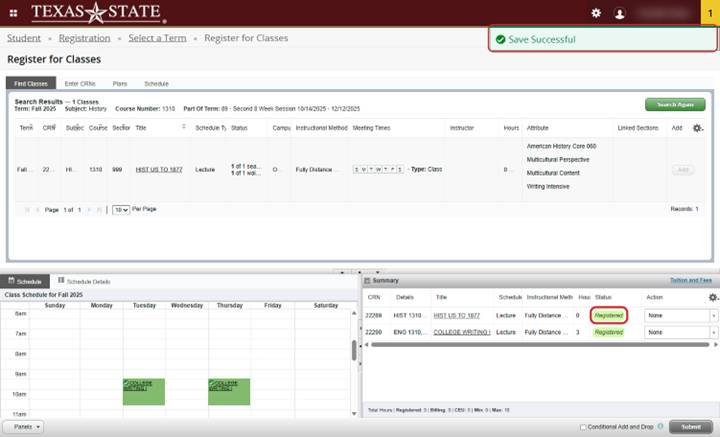Switch to the Plans tab
Viewport: 720px width, 437px height.
coord(119,84)
